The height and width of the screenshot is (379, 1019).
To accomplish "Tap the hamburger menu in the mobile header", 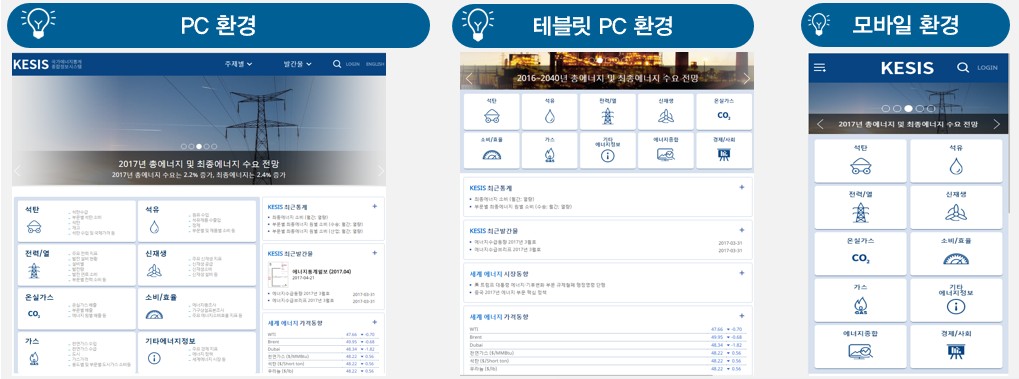I will coord(820,68).
